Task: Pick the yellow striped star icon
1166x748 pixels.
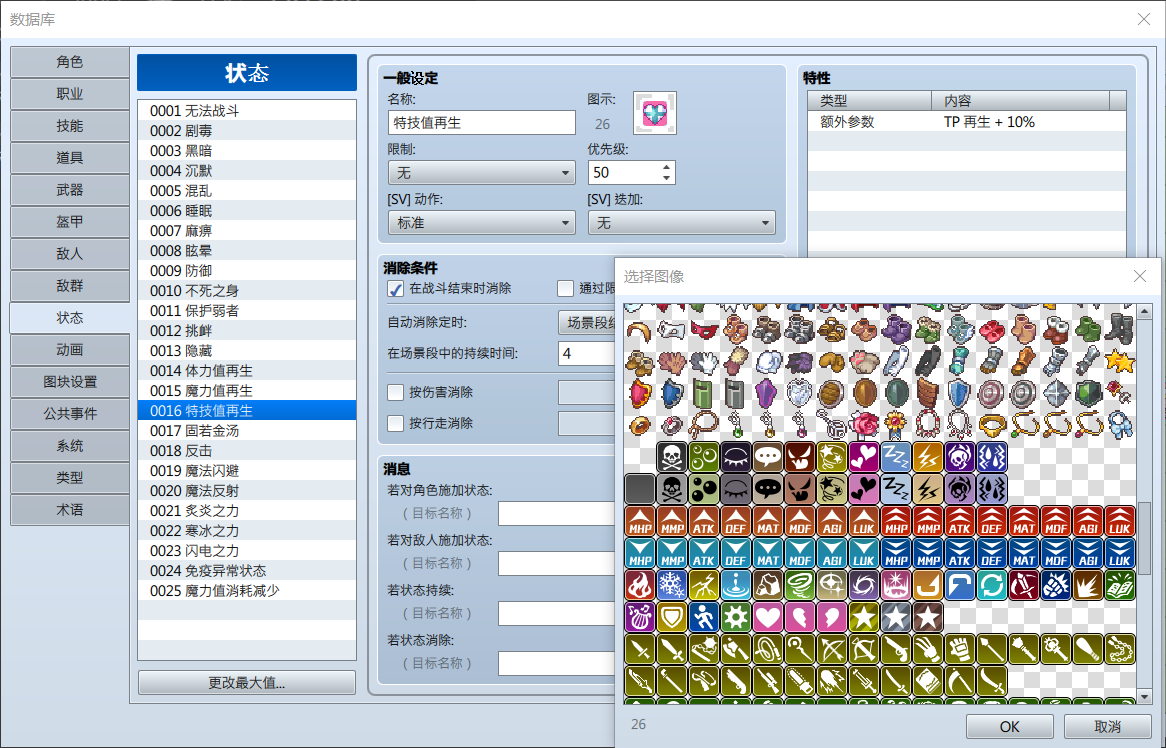Action: tap(863, 617)
